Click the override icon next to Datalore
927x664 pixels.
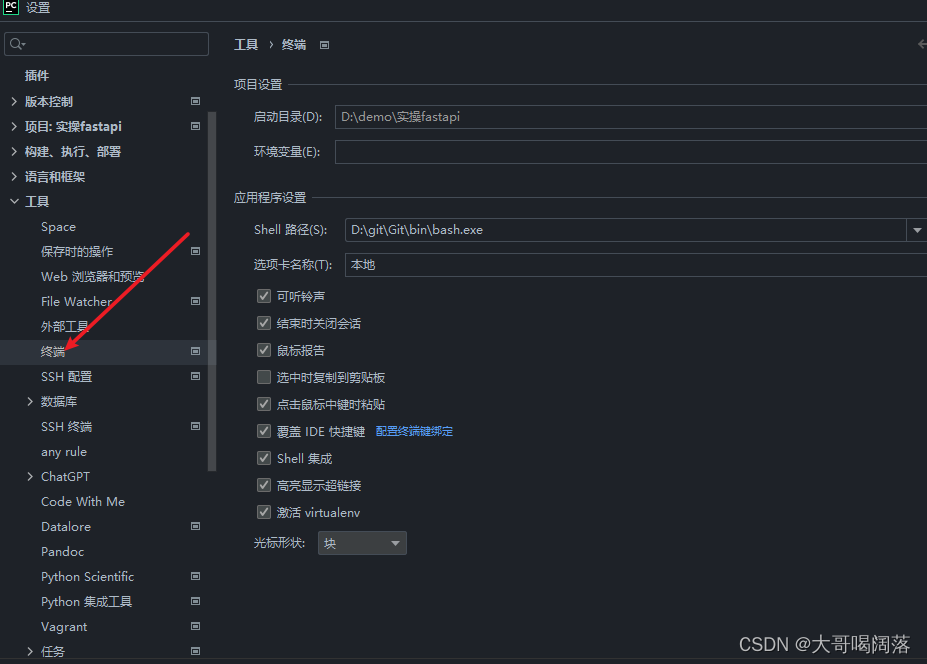point(196,526)
